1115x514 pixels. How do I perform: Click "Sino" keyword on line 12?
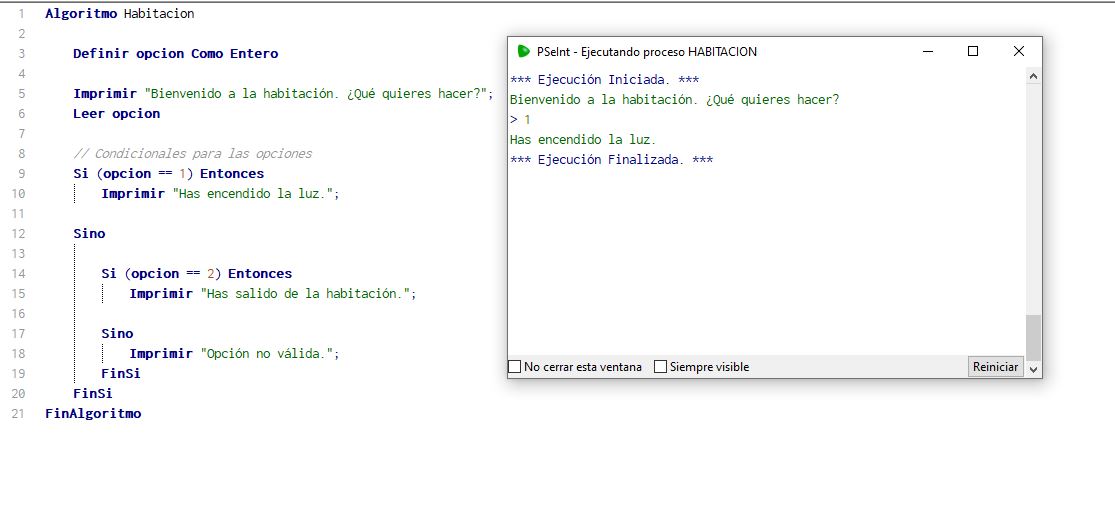click(89, 233)
